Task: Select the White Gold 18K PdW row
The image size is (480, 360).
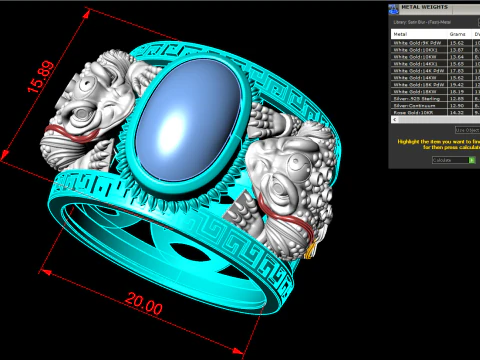Action: point(435,85)
